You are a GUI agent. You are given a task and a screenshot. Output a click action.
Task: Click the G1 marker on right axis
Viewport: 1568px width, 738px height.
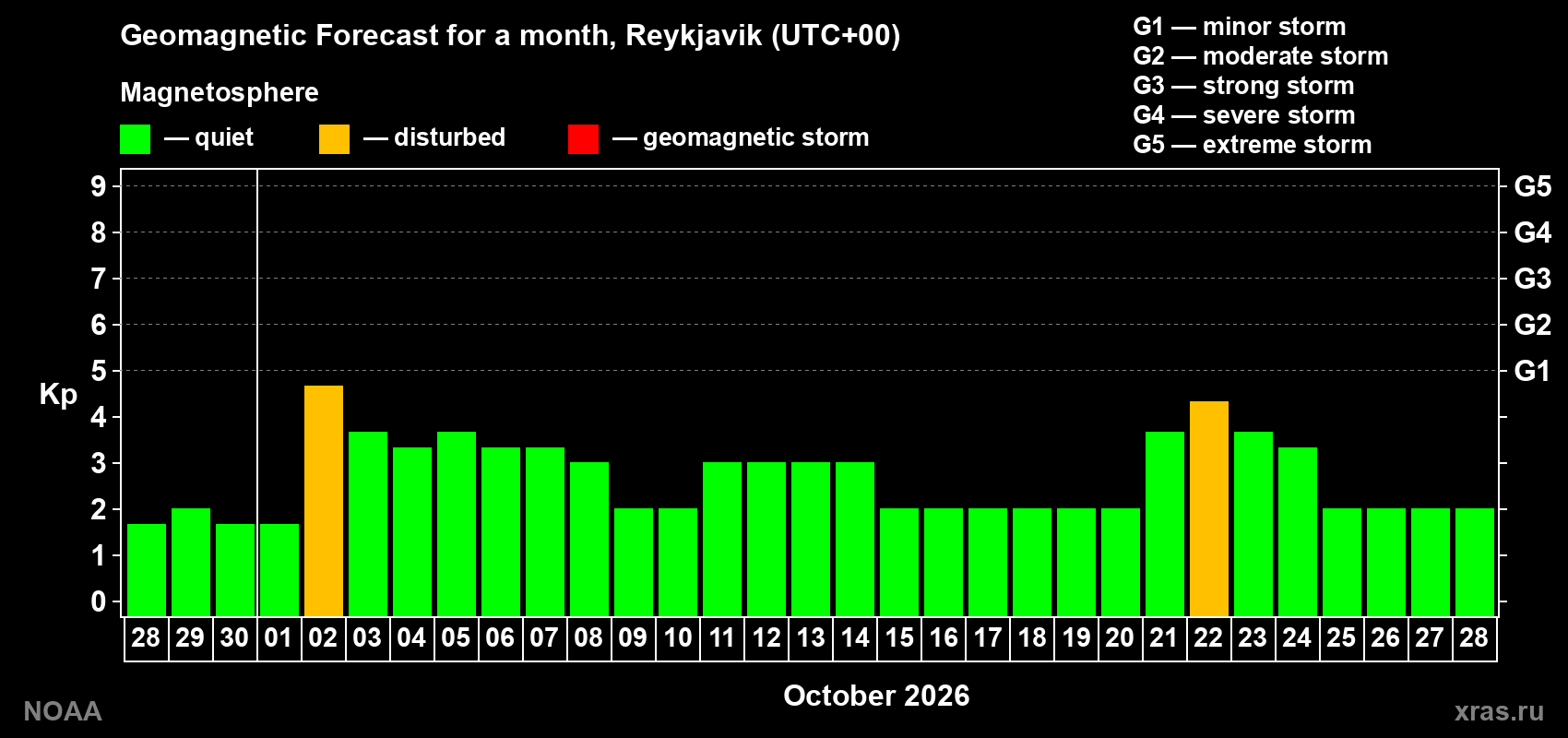pyautogui.click(x=1533, y=371)
